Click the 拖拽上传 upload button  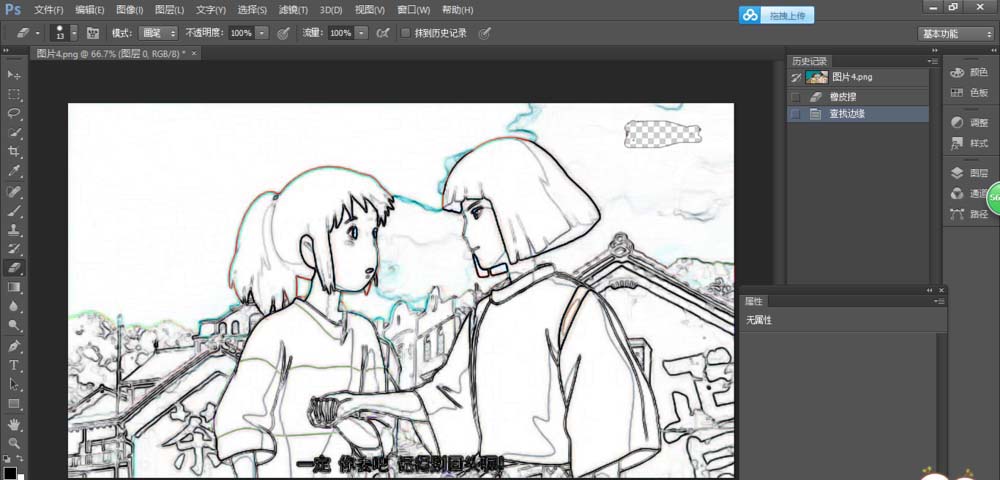(777, 15)
